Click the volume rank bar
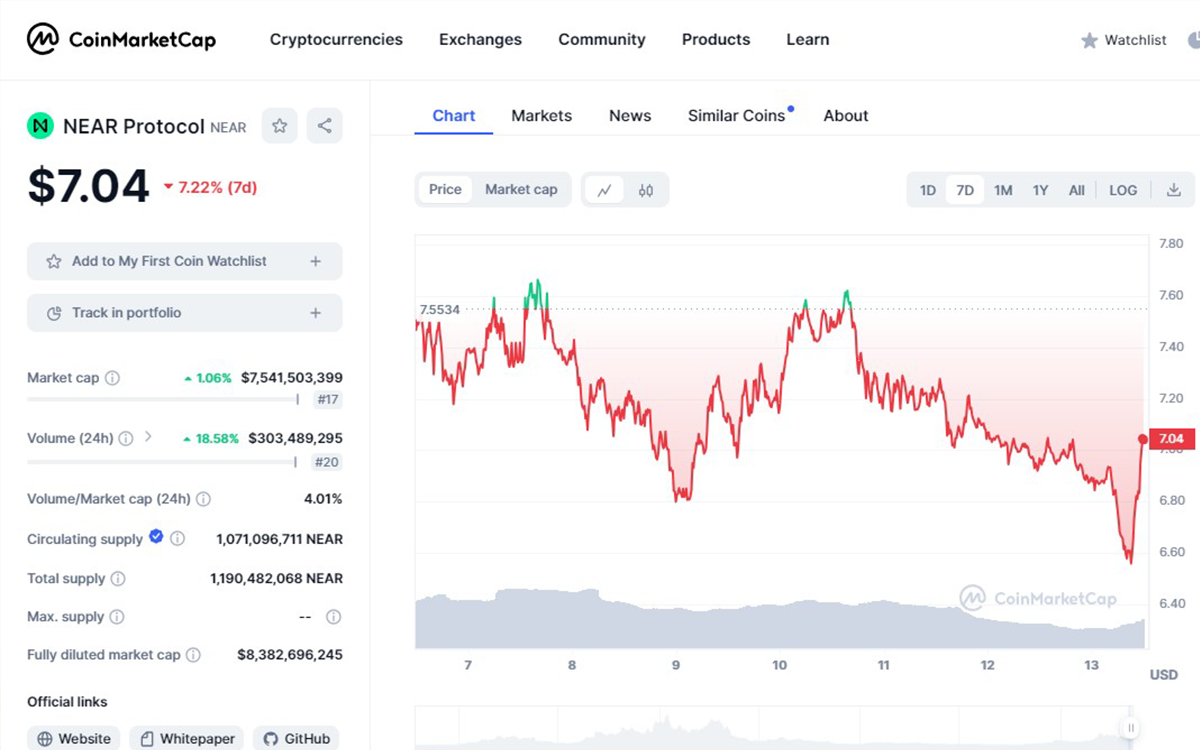 point(162,462)
